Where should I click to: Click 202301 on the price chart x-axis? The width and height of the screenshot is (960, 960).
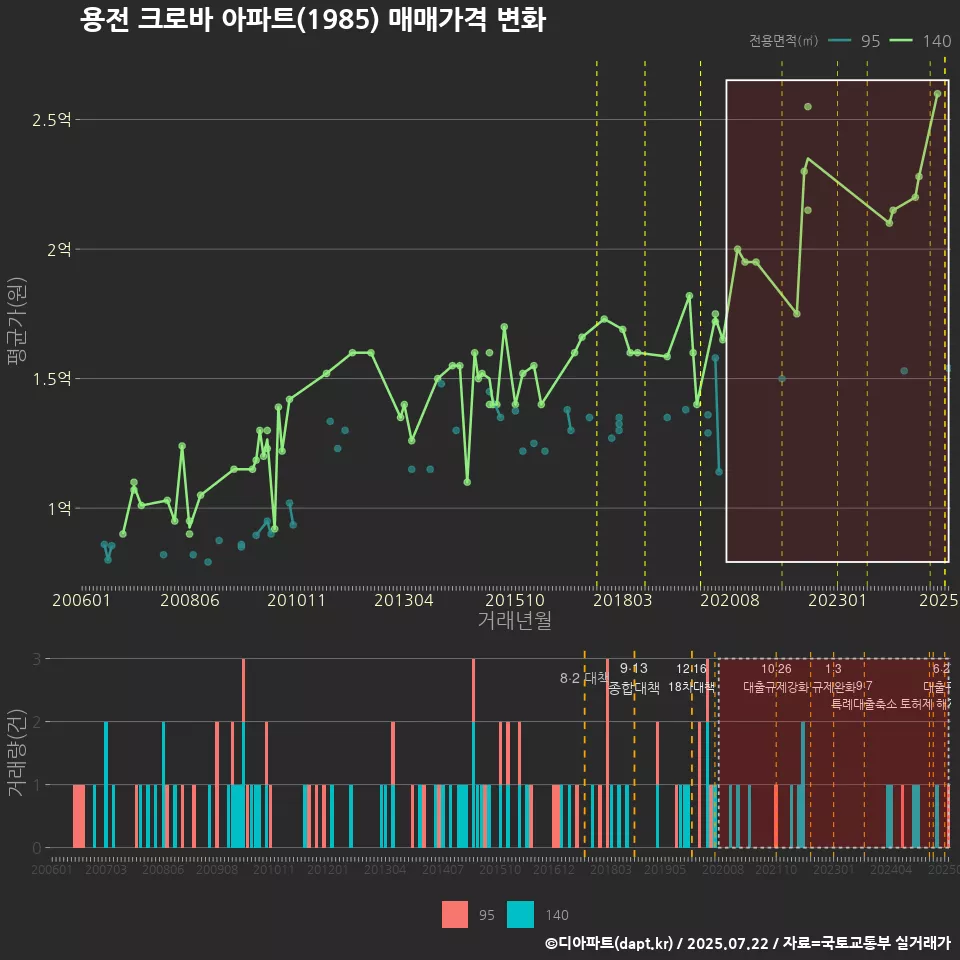point(838,600)
